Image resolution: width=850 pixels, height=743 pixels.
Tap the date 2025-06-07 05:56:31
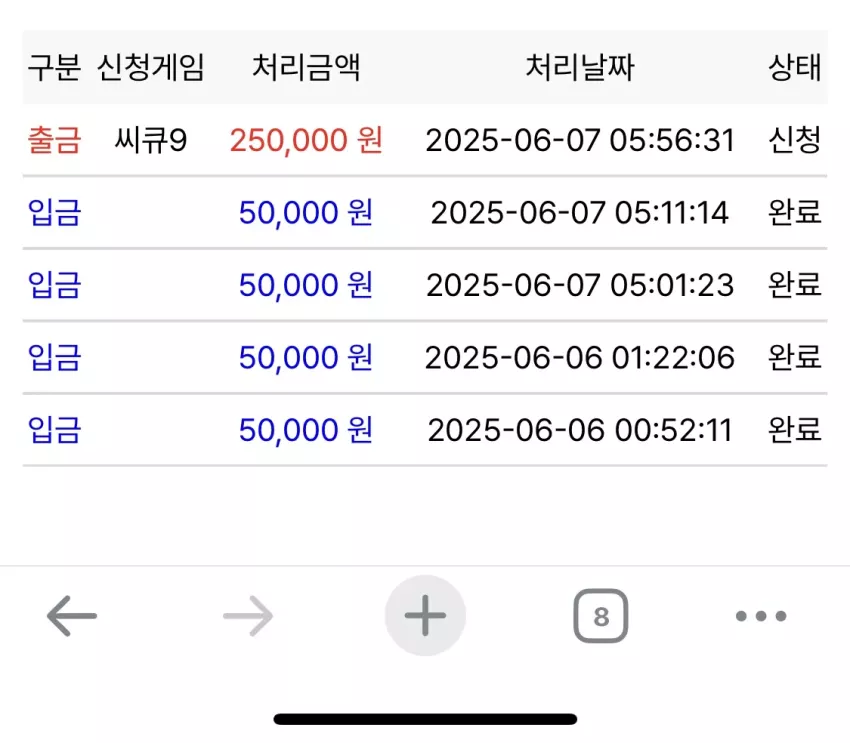pos(579,140)
